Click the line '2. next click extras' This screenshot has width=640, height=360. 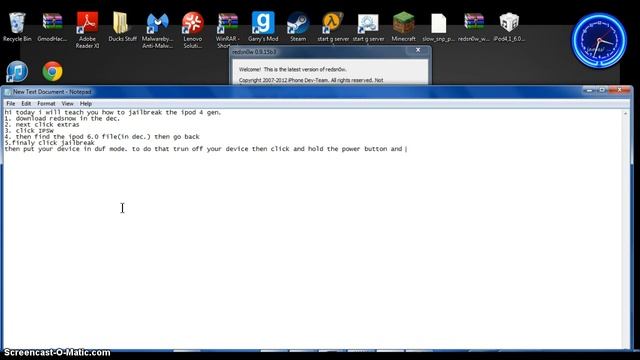42,124
